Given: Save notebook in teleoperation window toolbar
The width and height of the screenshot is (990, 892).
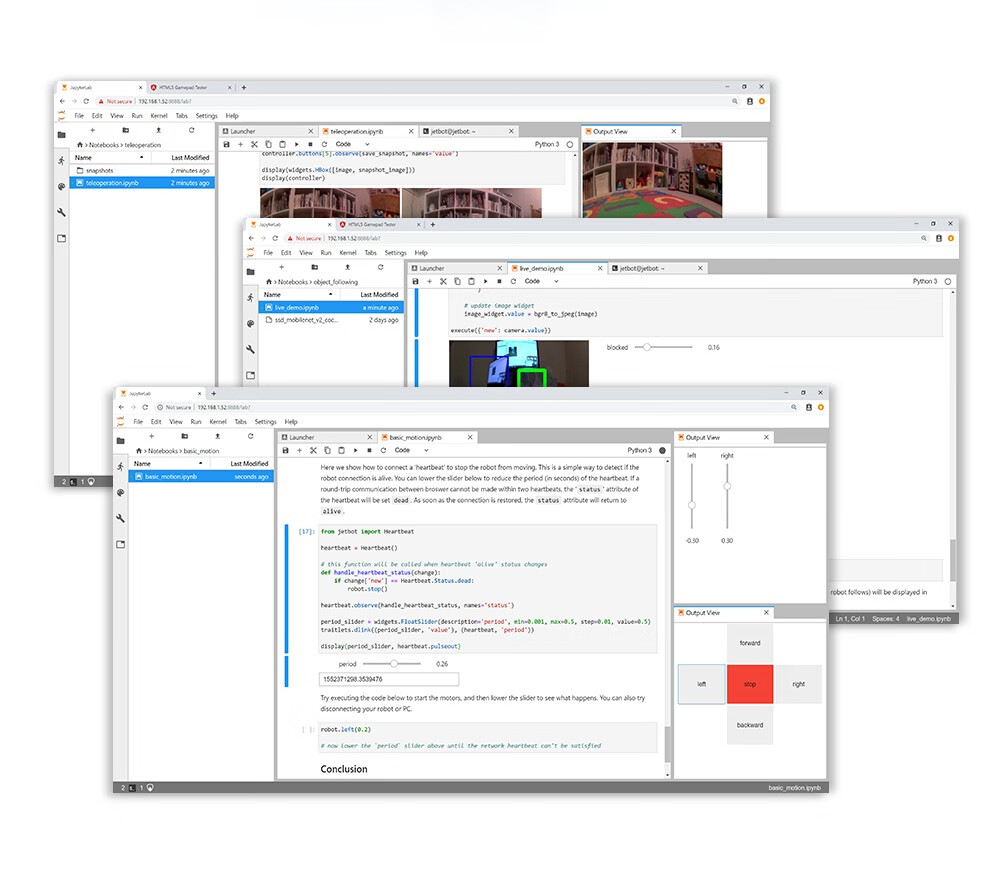Looking at the screenshot, I should click(x=227, y=145).
